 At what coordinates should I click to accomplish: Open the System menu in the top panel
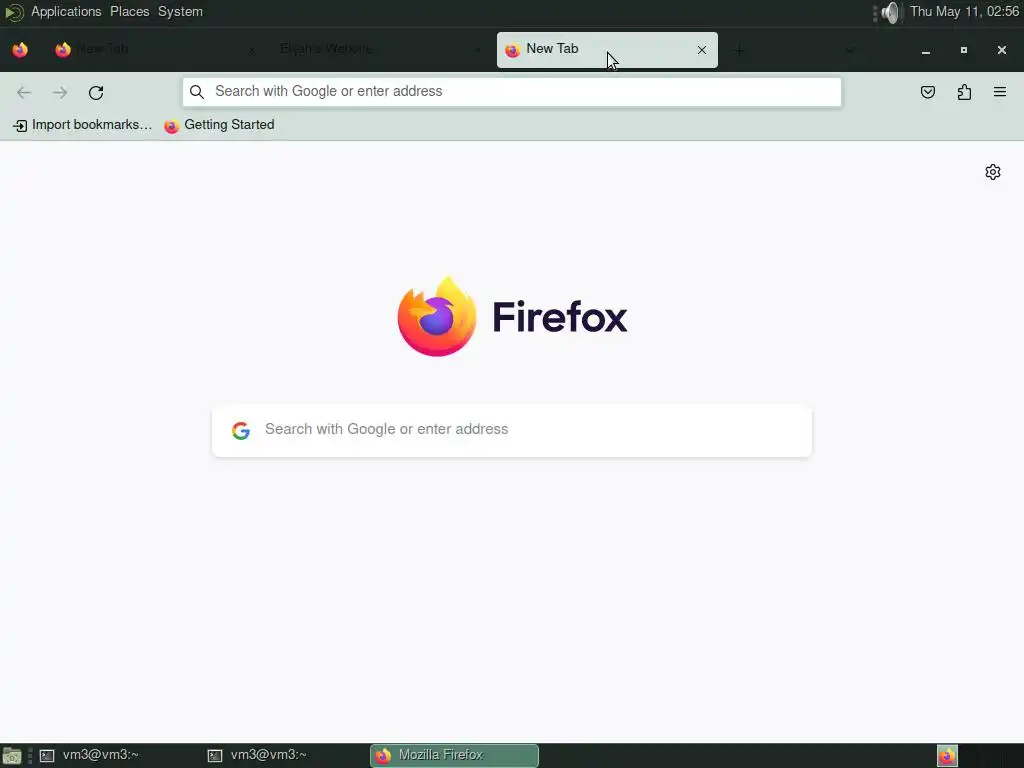click(x=180, y=12)
